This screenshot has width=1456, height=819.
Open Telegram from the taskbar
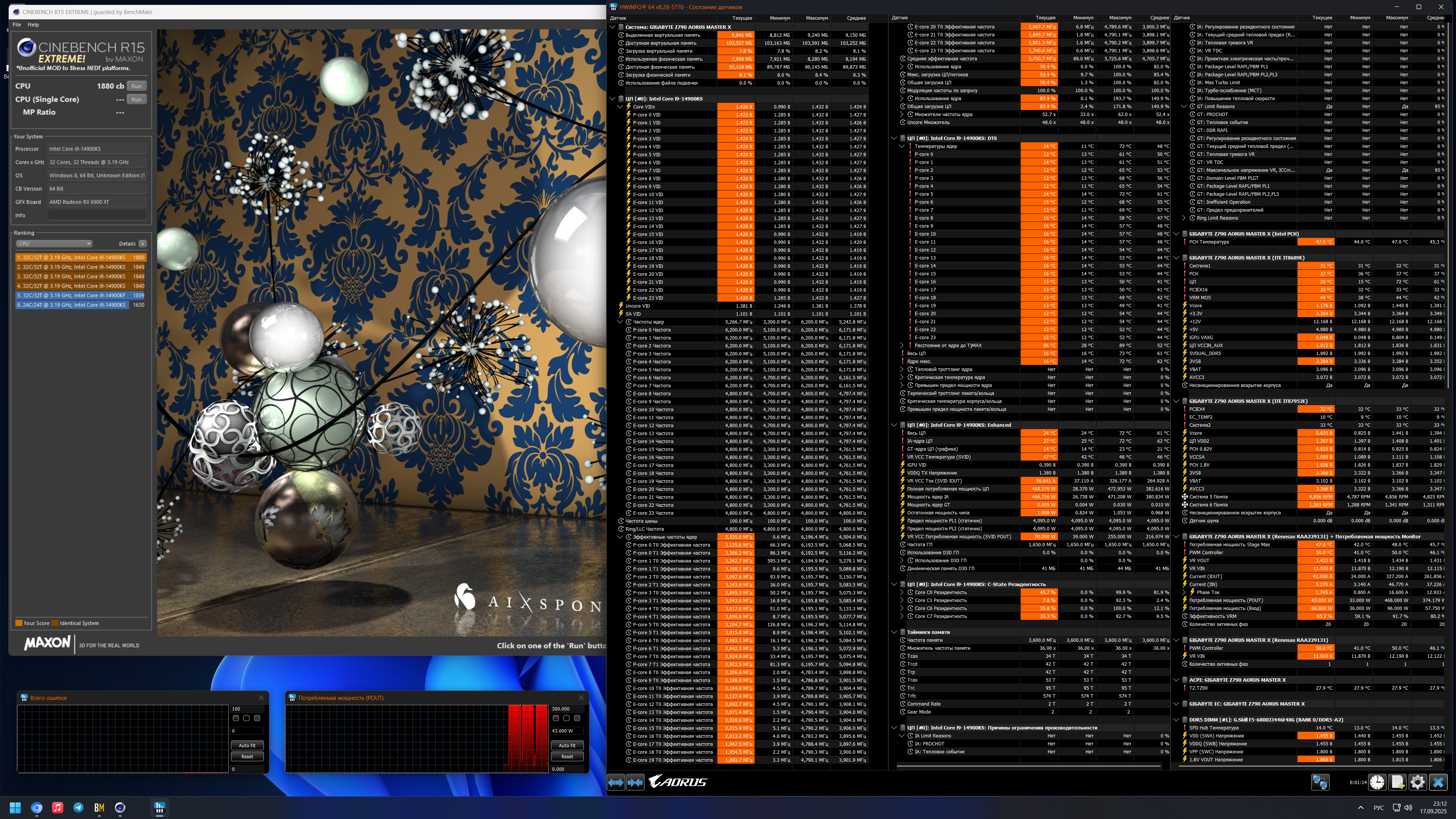(x=78, y=808)
